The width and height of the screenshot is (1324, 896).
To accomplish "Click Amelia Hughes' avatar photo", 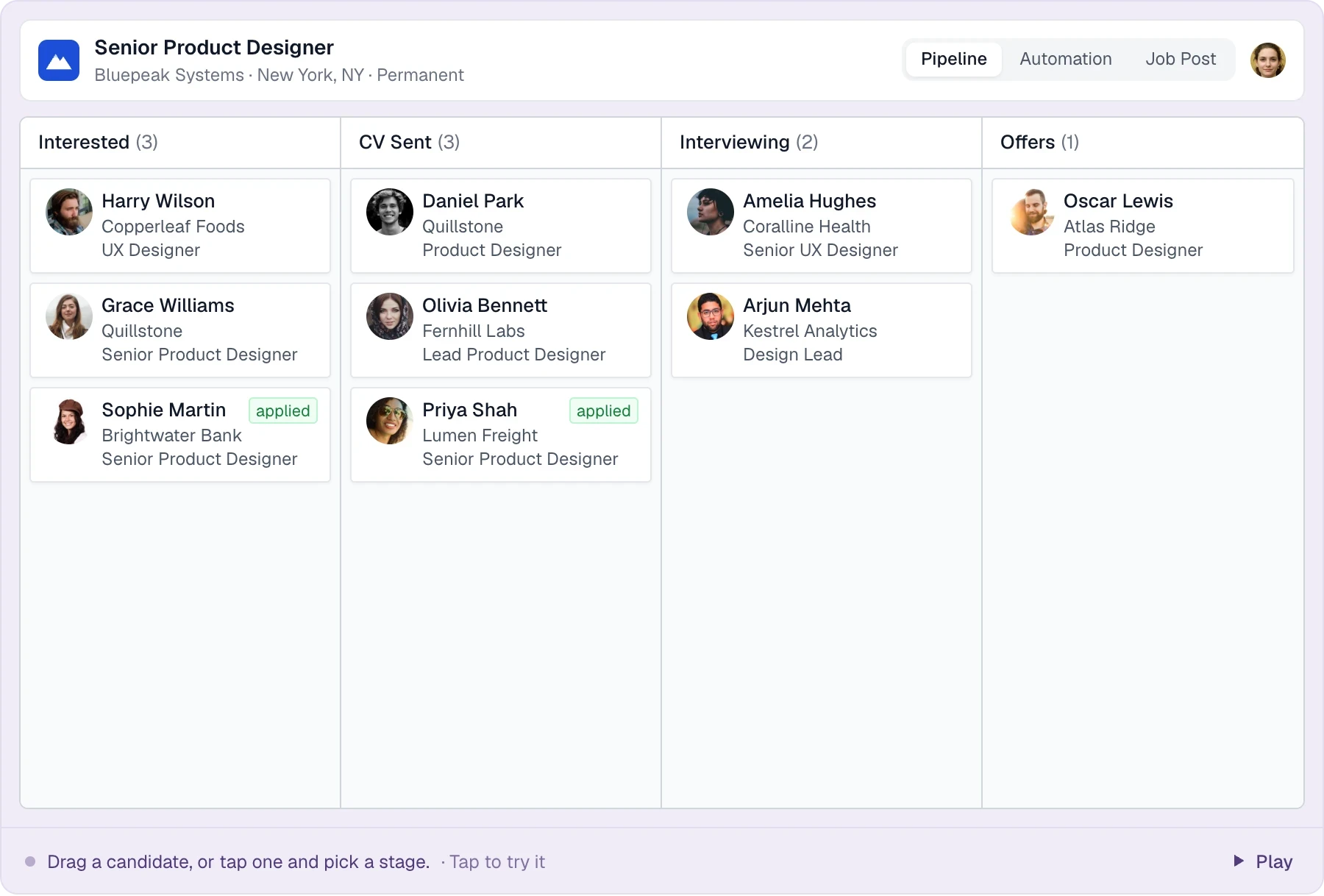I will [x=711, y=212].
